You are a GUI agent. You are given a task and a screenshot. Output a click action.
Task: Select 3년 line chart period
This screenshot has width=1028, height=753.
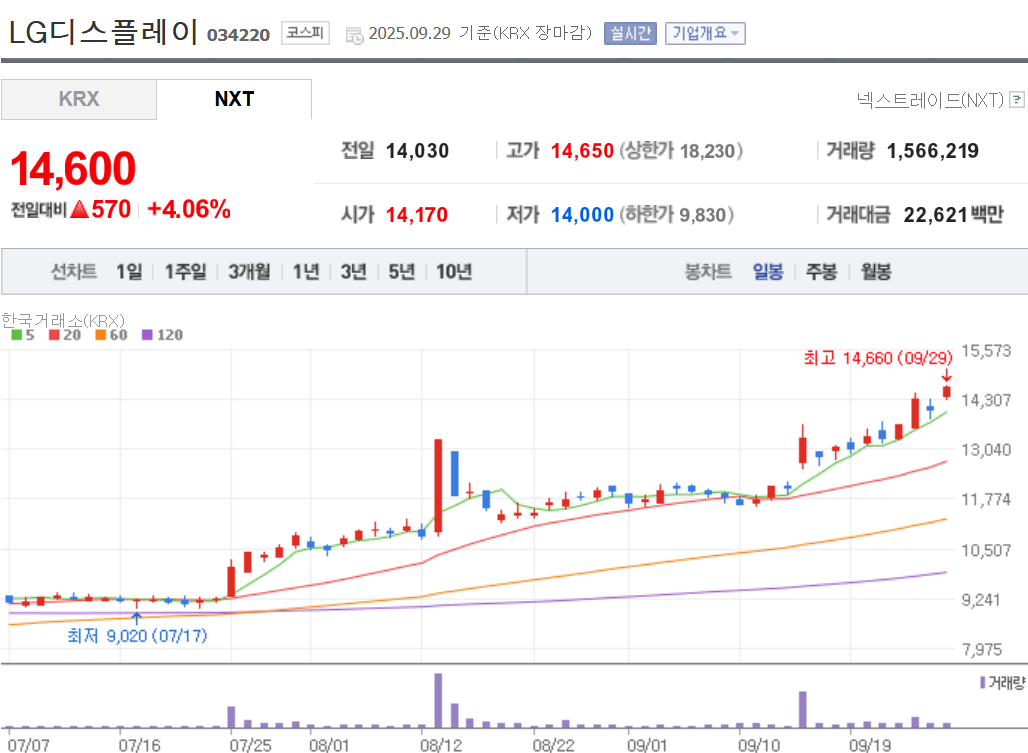[x=353, y=271]
